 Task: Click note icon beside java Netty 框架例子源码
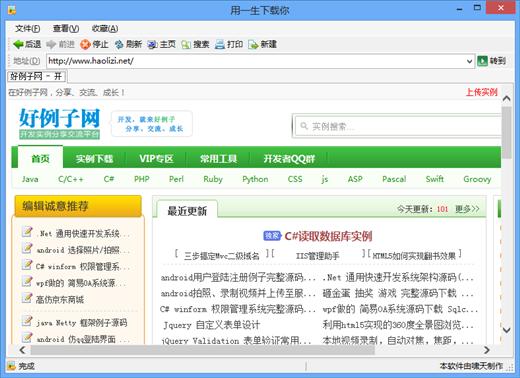tap(27, 321)
